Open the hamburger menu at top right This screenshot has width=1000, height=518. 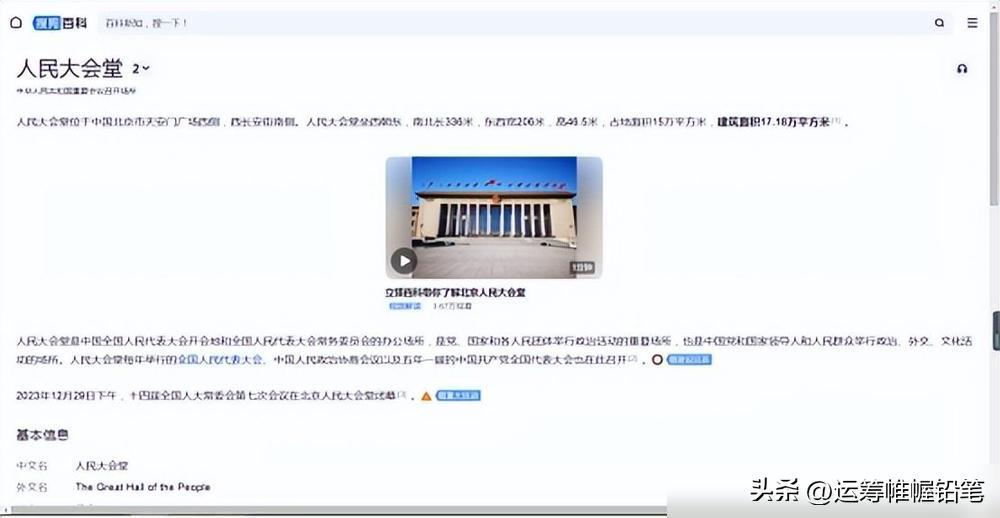tap(972, 22)
